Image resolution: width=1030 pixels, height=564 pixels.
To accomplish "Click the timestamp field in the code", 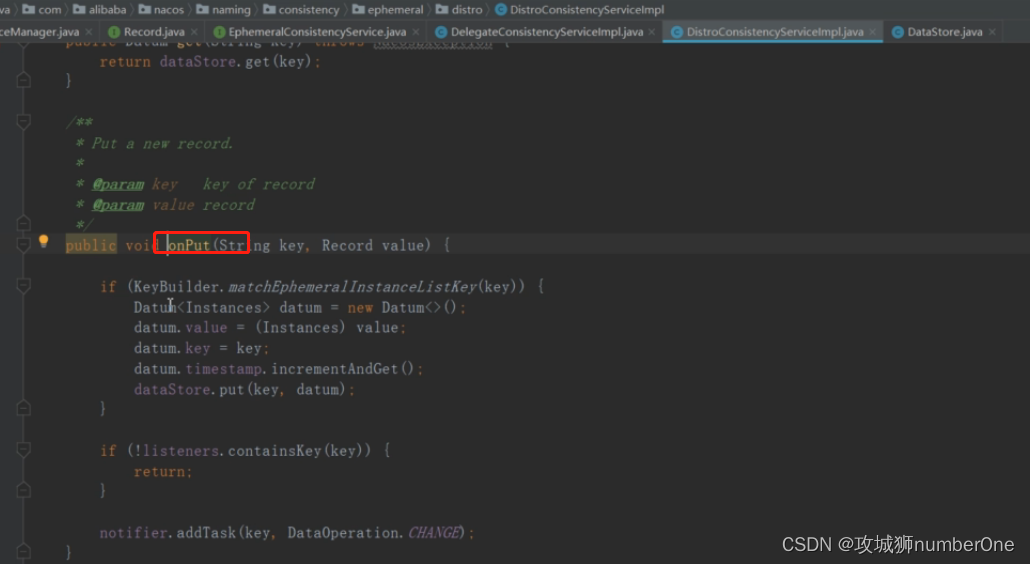I will (x=224, y=368).
